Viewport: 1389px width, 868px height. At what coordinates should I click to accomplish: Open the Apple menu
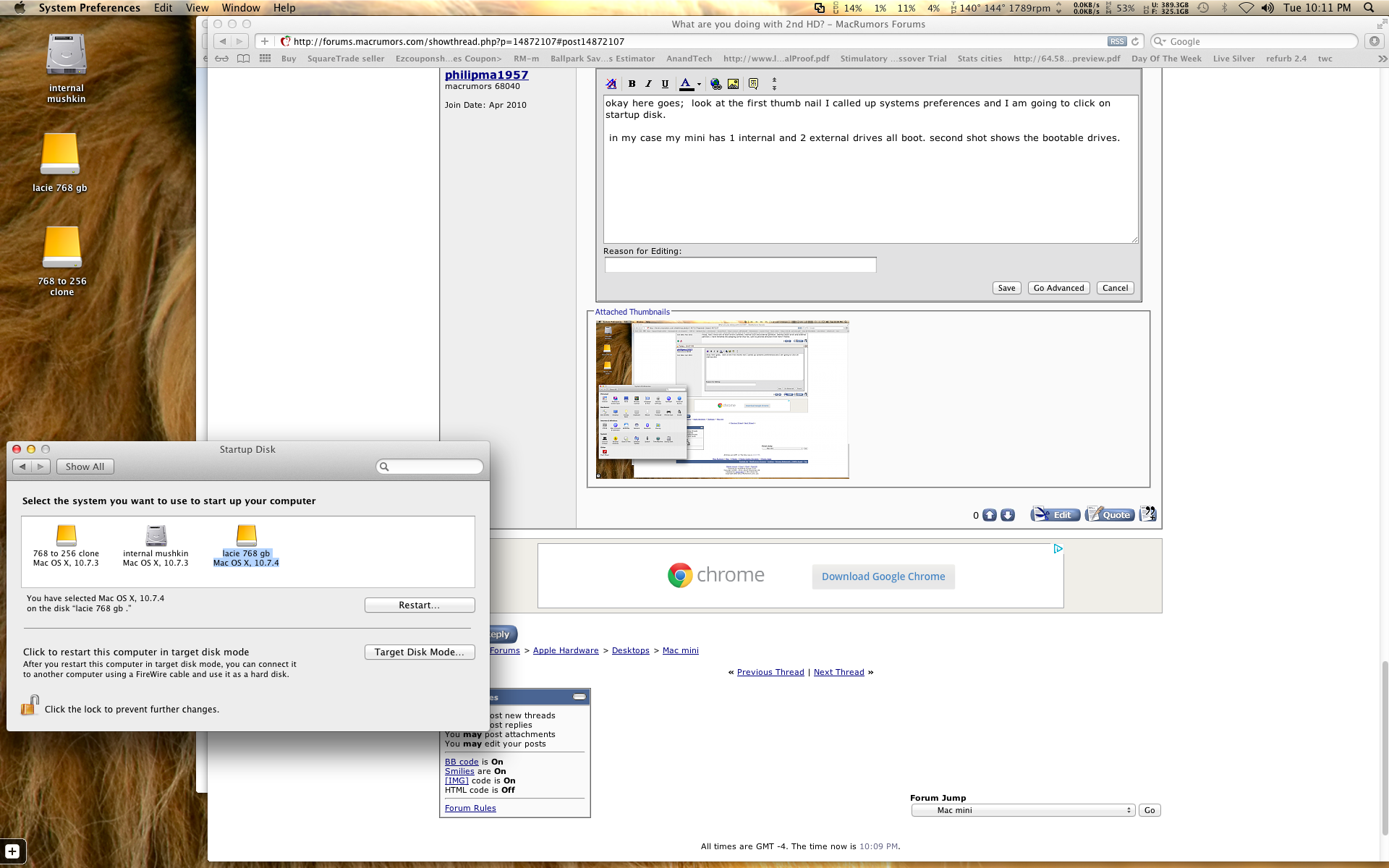(x=20, y=8)
